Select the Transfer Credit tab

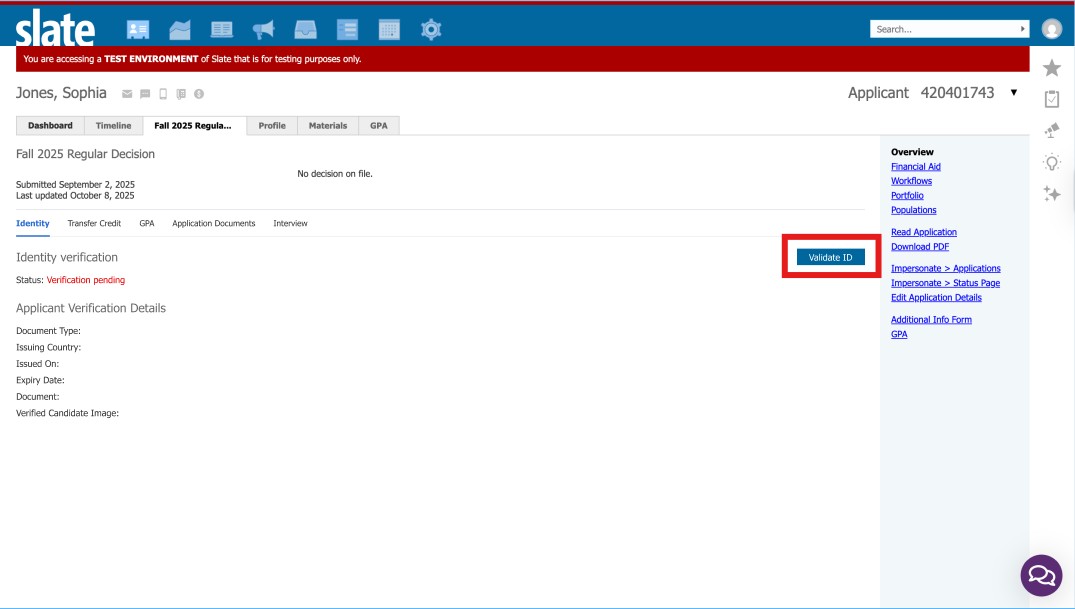pyautogui.click(x=94, y=223)
